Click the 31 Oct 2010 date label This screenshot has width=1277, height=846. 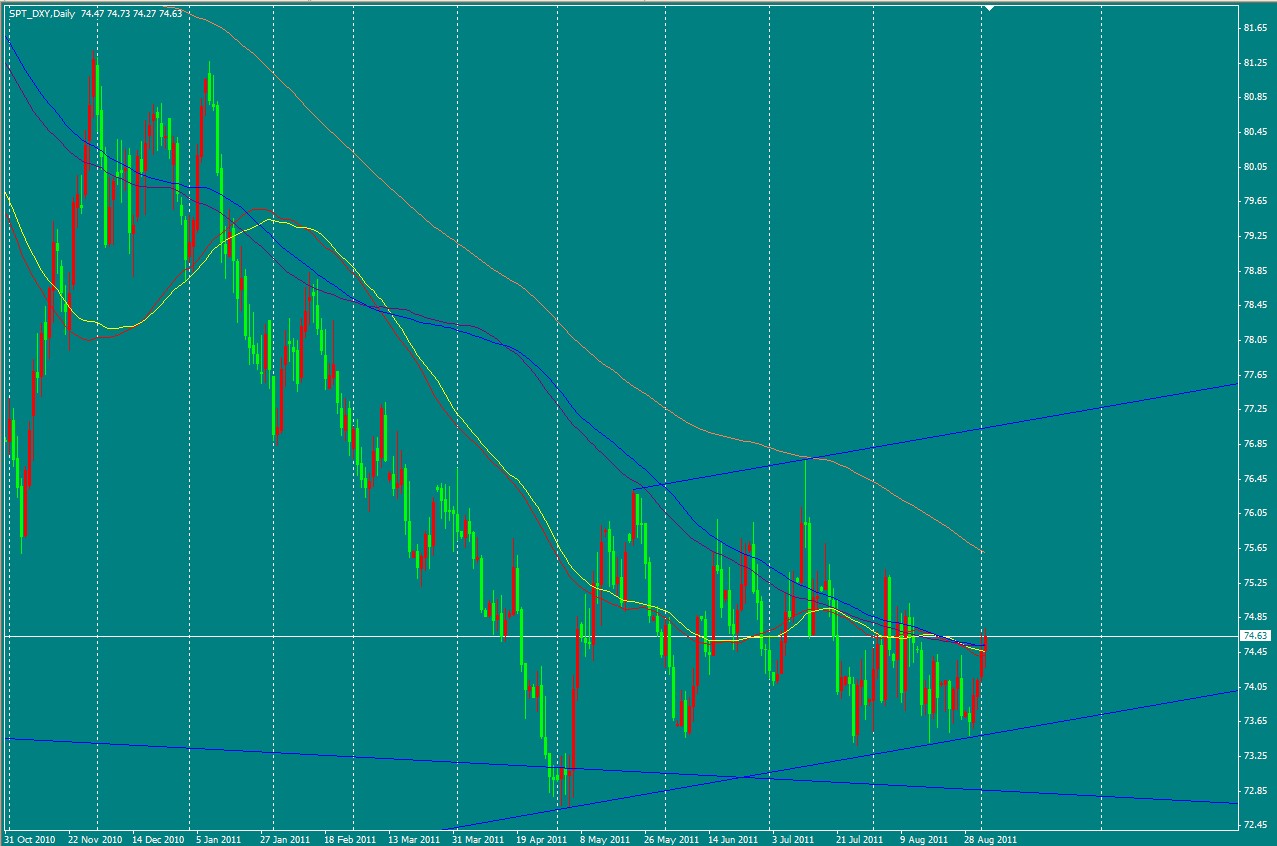(32, 839)
